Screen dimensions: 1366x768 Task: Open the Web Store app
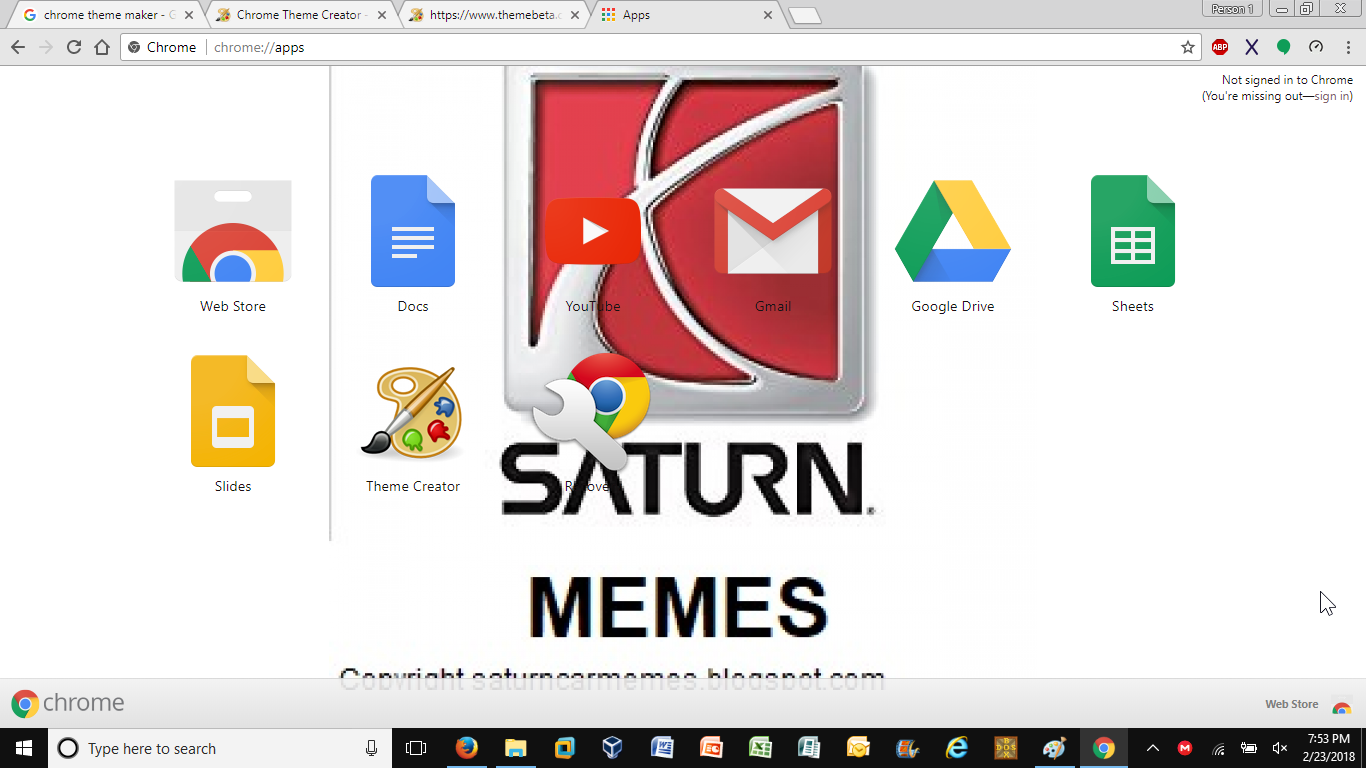(233, 232)
